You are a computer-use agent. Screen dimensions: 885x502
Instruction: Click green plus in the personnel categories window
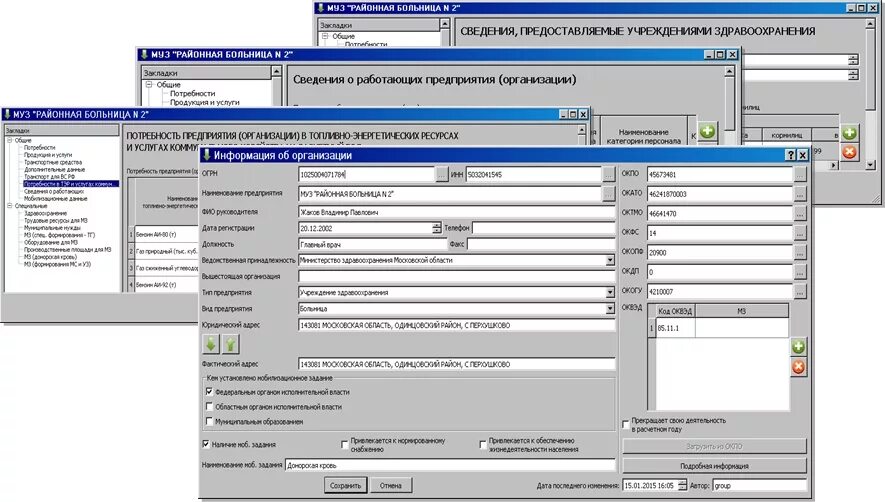click(x=707, y=132)
